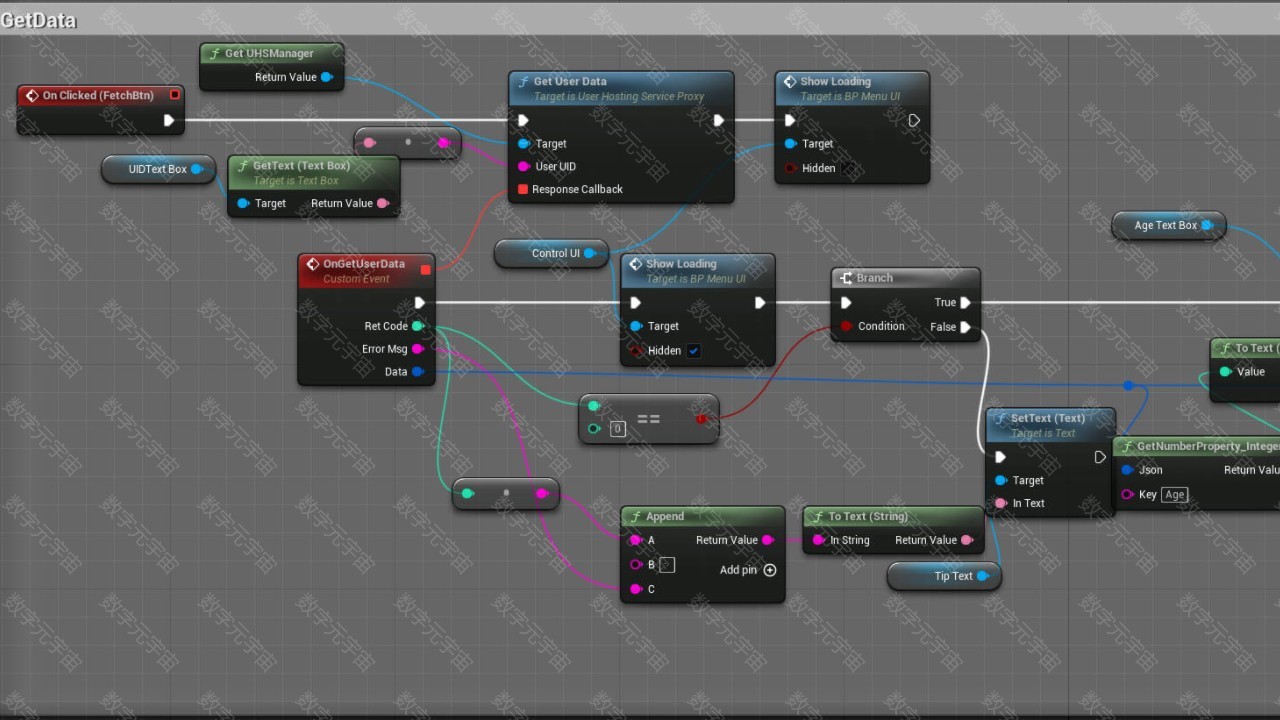The height and width of the screenshot is (720, 1280).
Task: Click the Age Text Box output pin
Action: (x=1207, y=225)
